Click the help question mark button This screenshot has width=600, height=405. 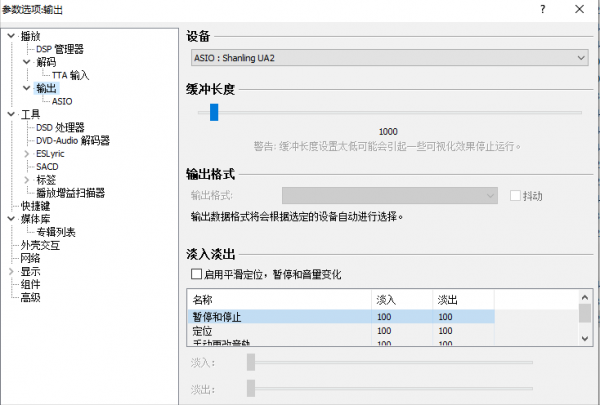pos(542,9)
